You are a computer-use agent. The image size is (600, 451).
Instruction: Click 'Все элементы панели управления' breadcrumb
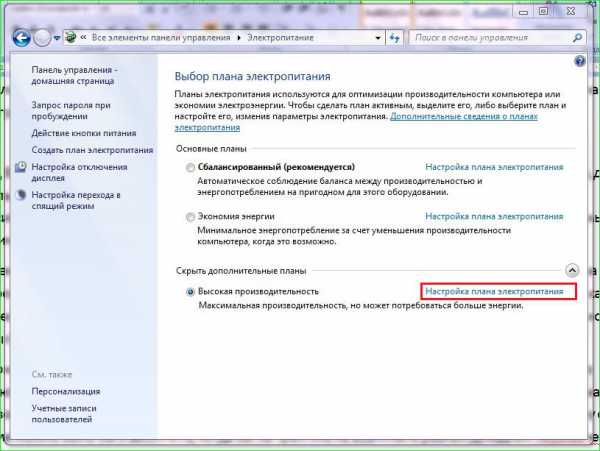(161, 37)
